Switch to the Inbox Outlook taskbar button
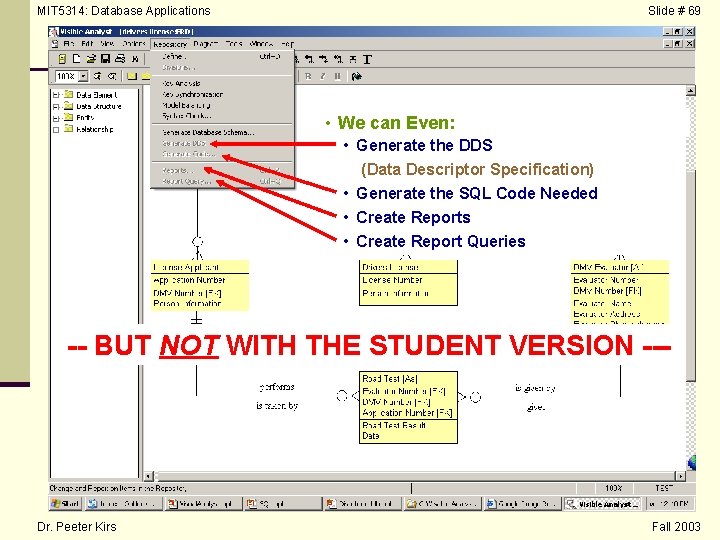Viewport: 720px width, 540px height. (x=124, y=504)
